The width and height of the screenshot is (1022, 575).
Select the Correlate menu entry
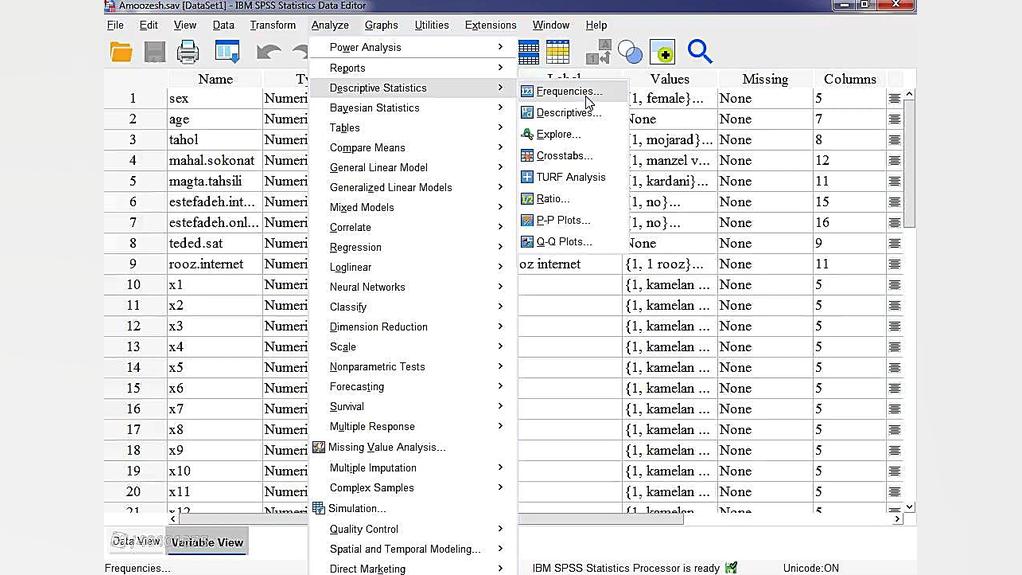point(350,228)
